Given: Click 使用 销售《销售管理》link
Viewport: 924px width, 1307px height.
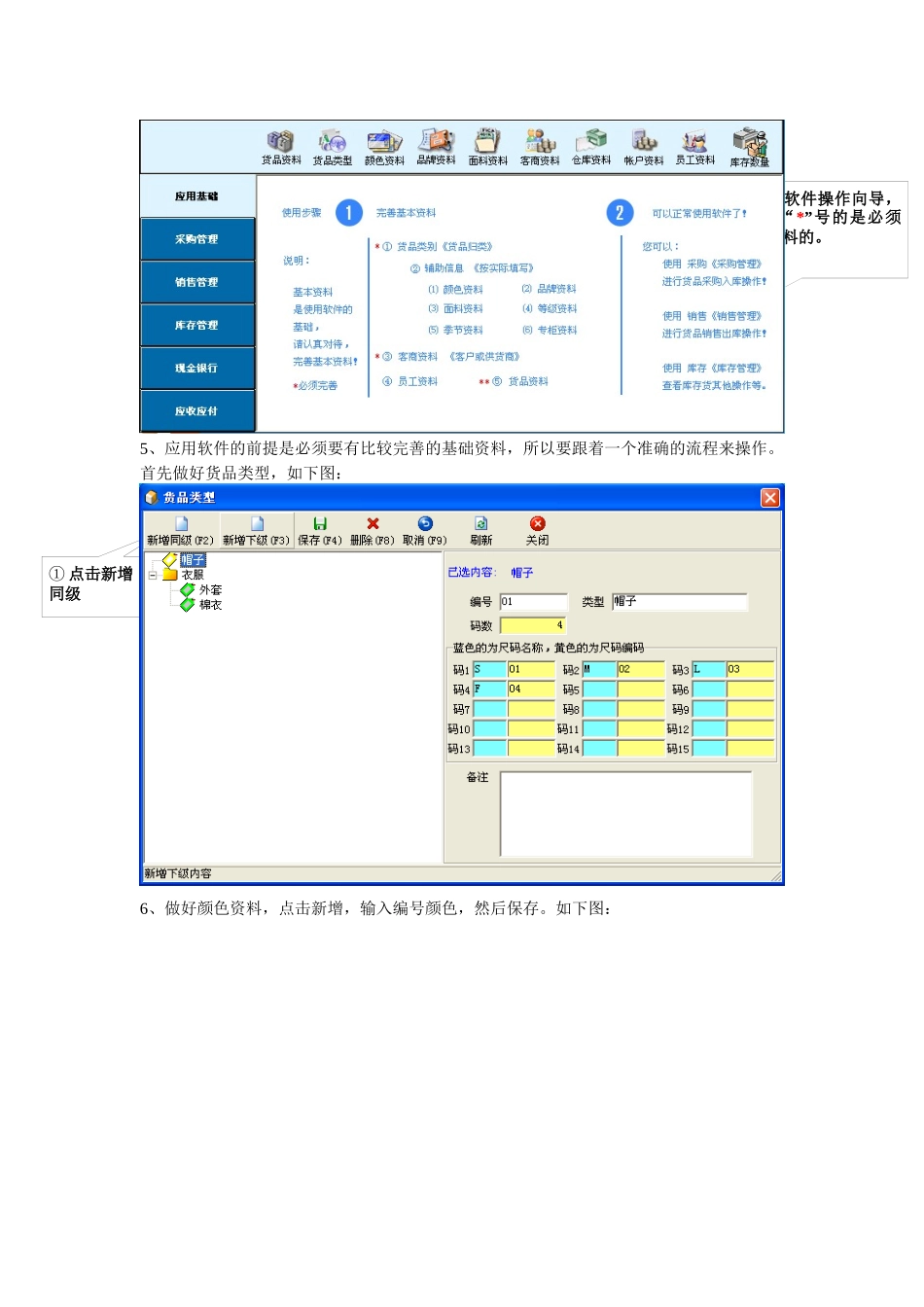Looking at the screenshot, I should (x=712, y=316).
